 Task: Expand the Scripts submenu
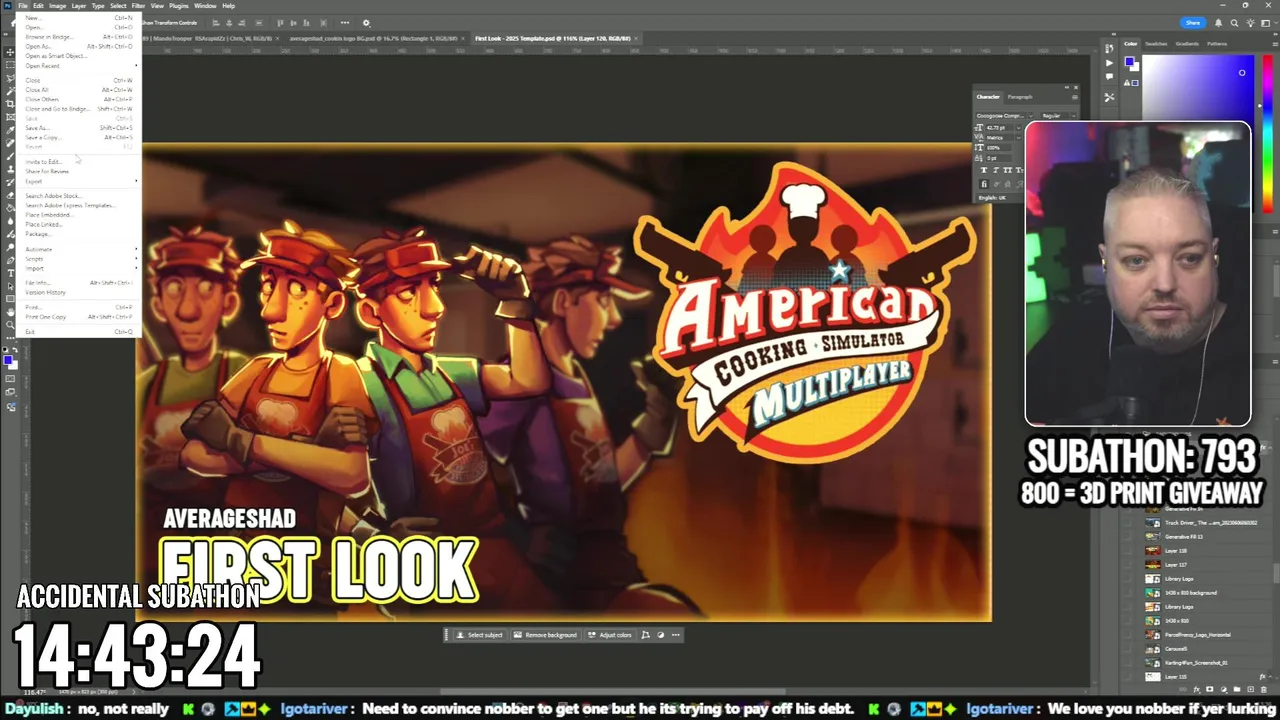(x=80, y=259)
